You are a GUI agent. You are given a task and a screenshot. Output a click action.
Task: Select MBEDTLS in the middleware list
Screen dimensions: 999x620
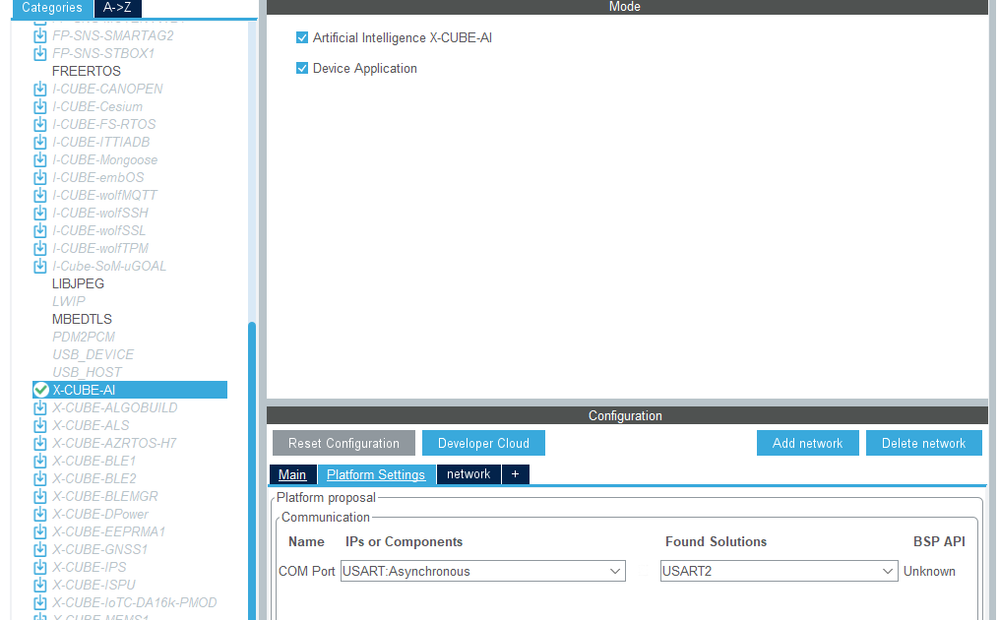[82, 319]
